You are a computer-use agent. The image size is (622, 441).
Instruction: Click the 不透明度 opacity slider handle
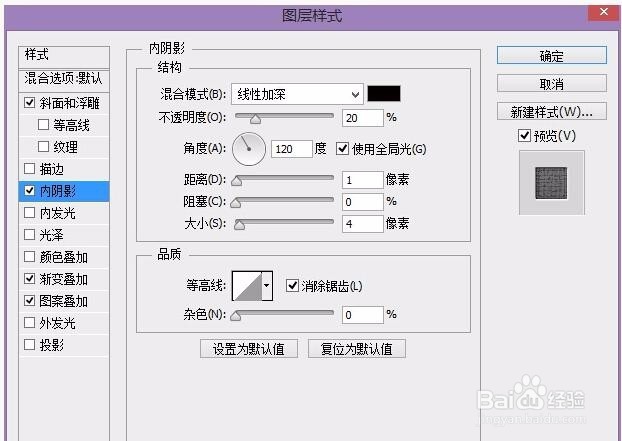pos(255,119)
